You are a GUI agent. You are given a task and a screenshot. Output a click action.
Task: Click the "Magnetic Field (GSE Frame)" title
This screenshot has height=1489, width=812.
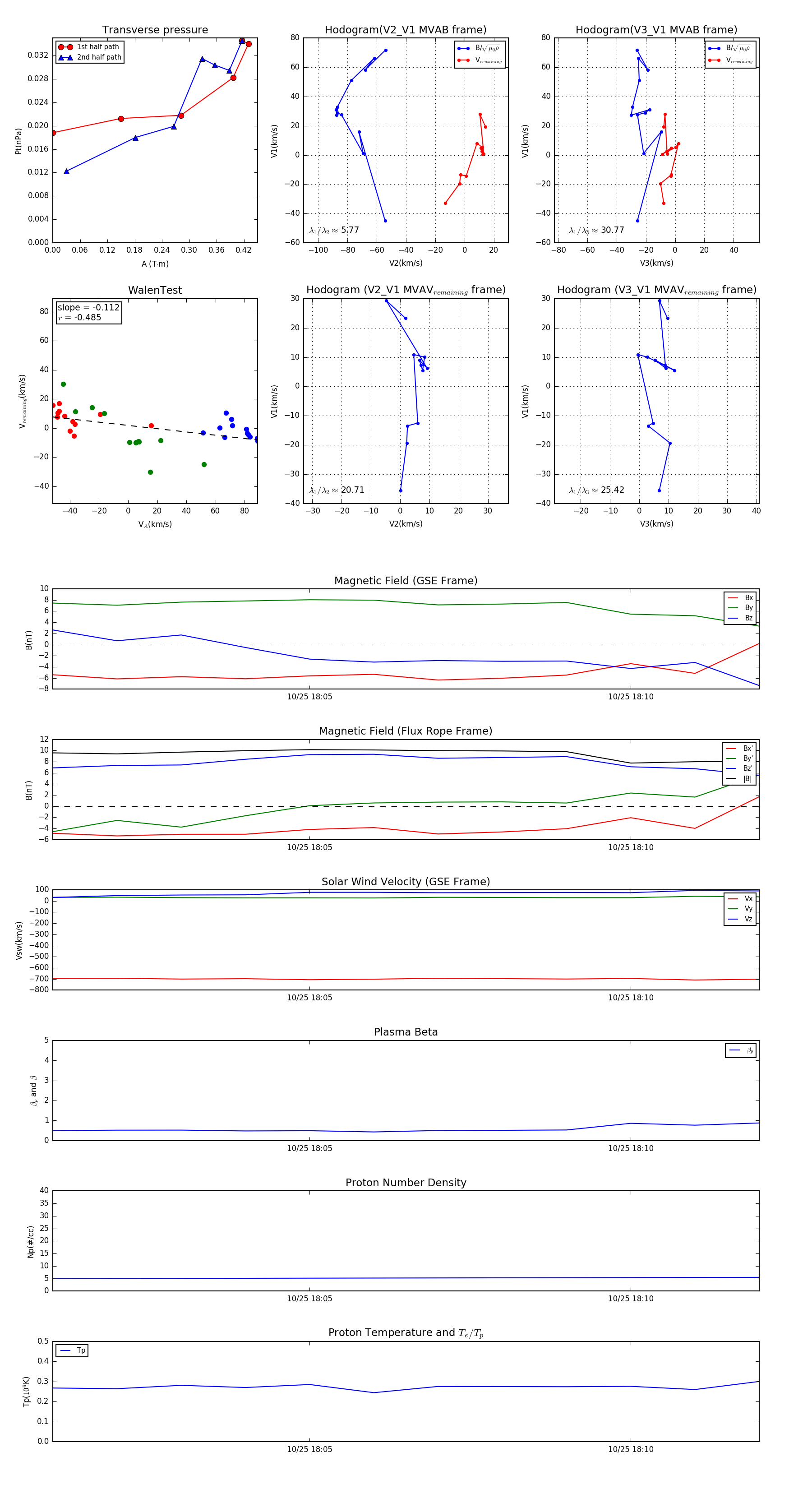tap(406, 581)
